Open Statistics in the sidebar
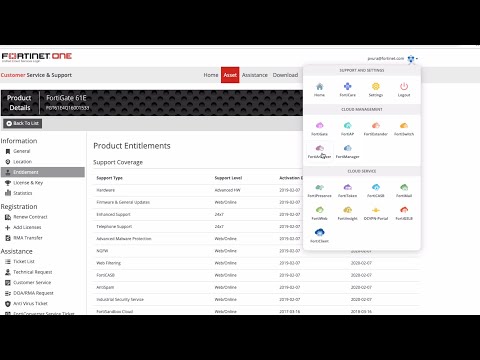The width and height of the screenshot is (480, 360). tap(19, 193)
